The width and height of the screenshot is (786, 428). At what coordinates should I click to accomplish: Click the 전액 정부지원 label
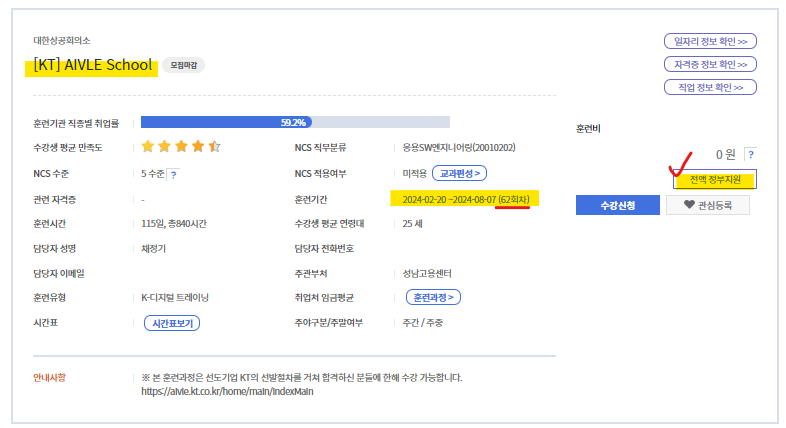coord(715,179)
